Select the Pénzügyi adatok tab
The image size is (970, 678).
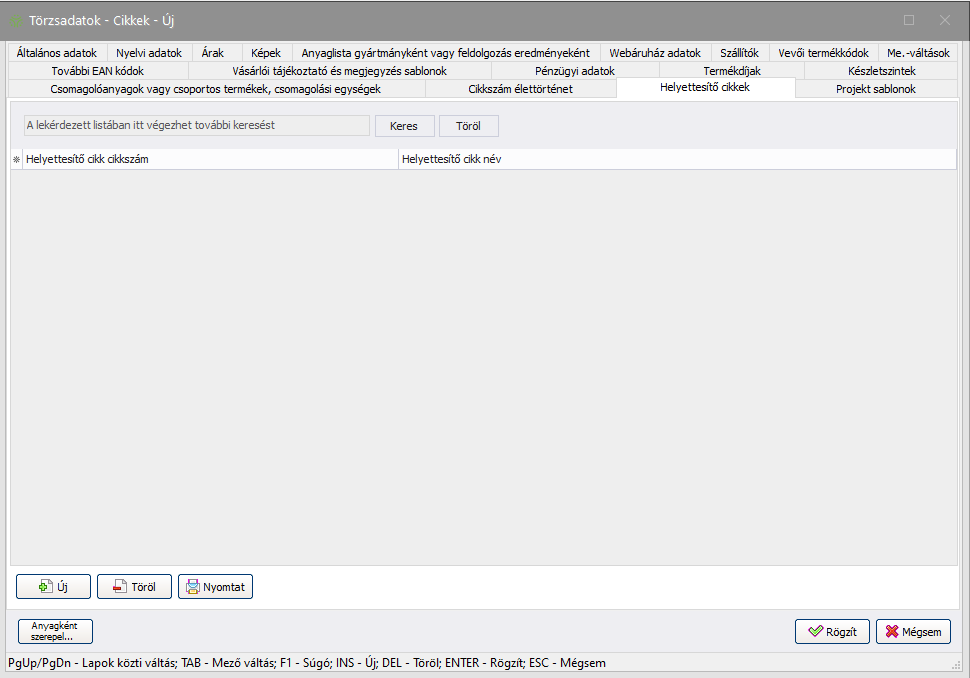point(575,71)
